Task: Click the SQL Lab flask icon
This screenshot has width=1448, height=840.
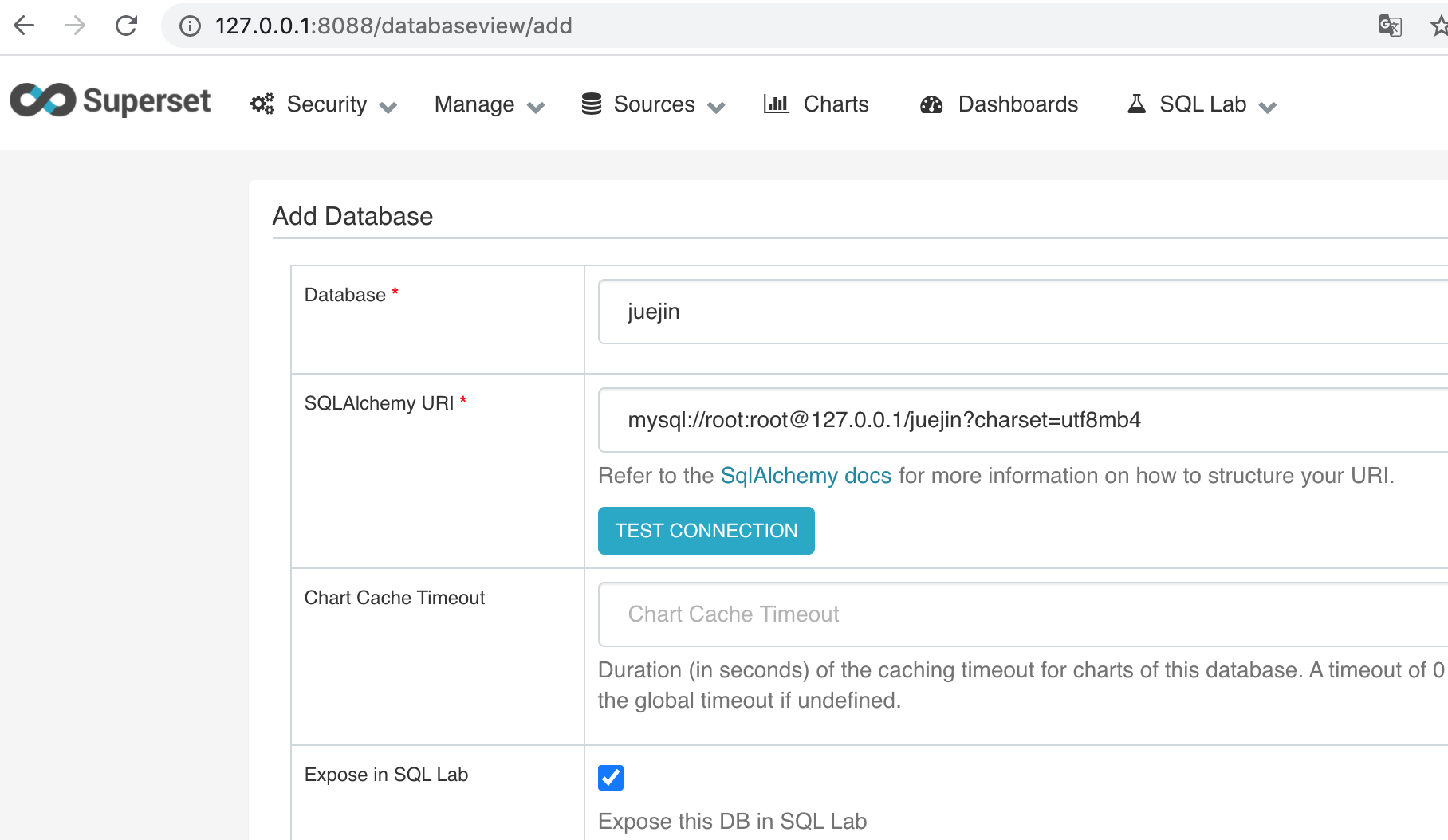Action: click(1136, 104)
